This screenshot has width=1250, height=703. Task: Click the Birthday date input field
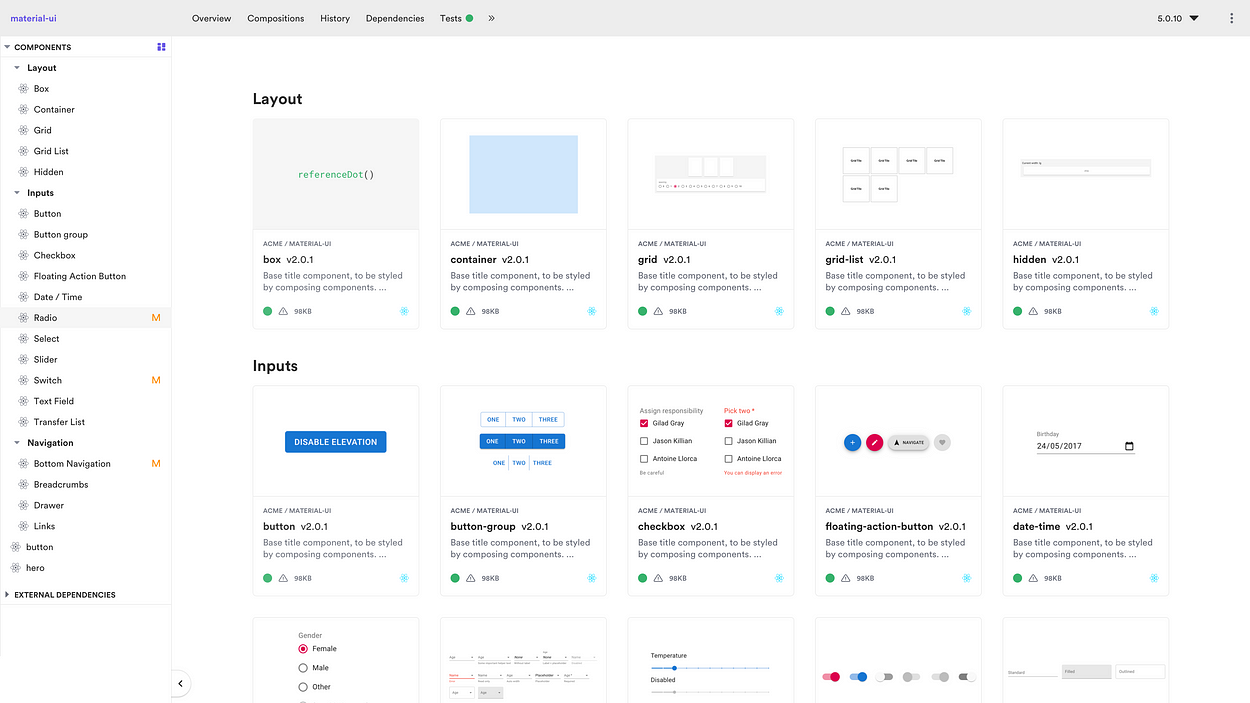[1086, 446]
